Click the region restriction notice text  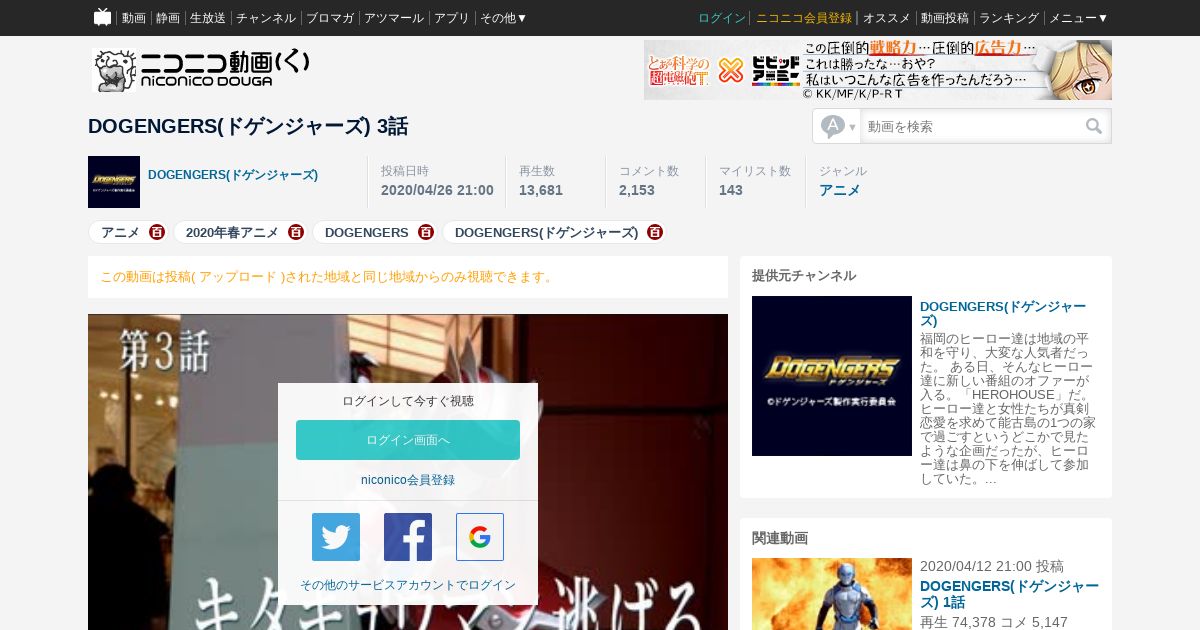328,277
